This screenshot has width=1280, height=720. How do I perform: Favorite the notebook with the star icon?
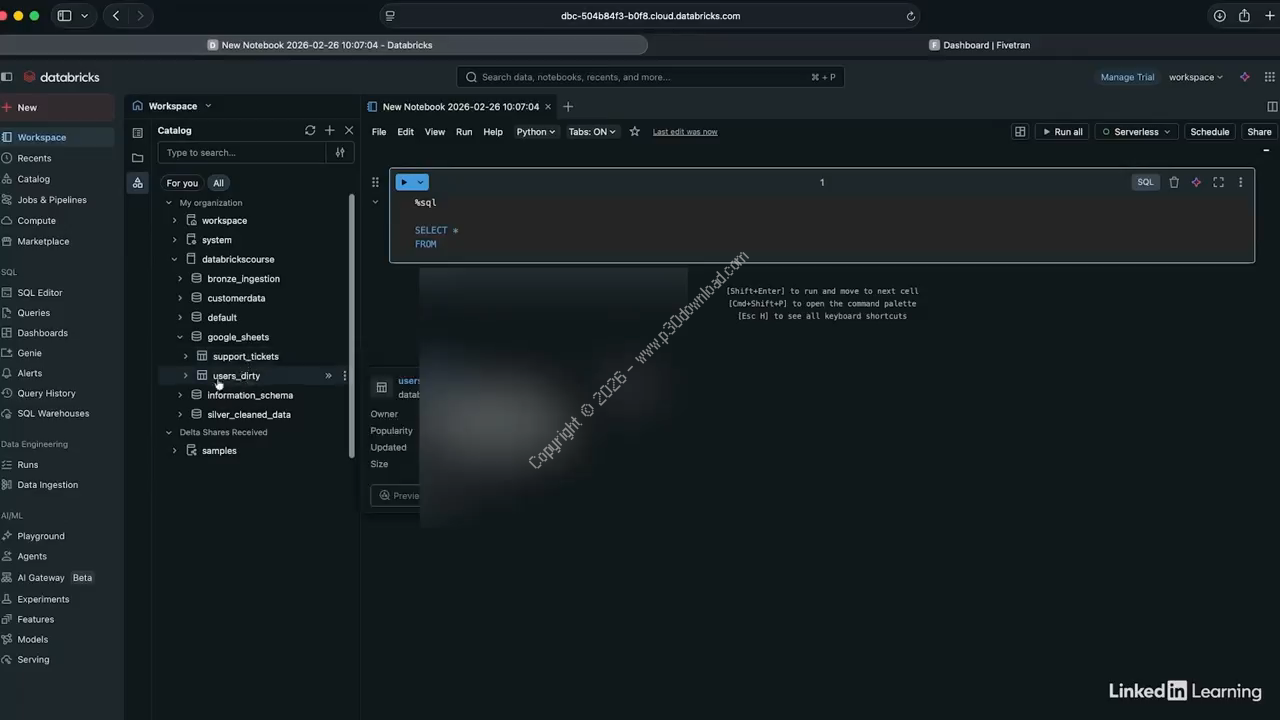[x=634, y=131]
